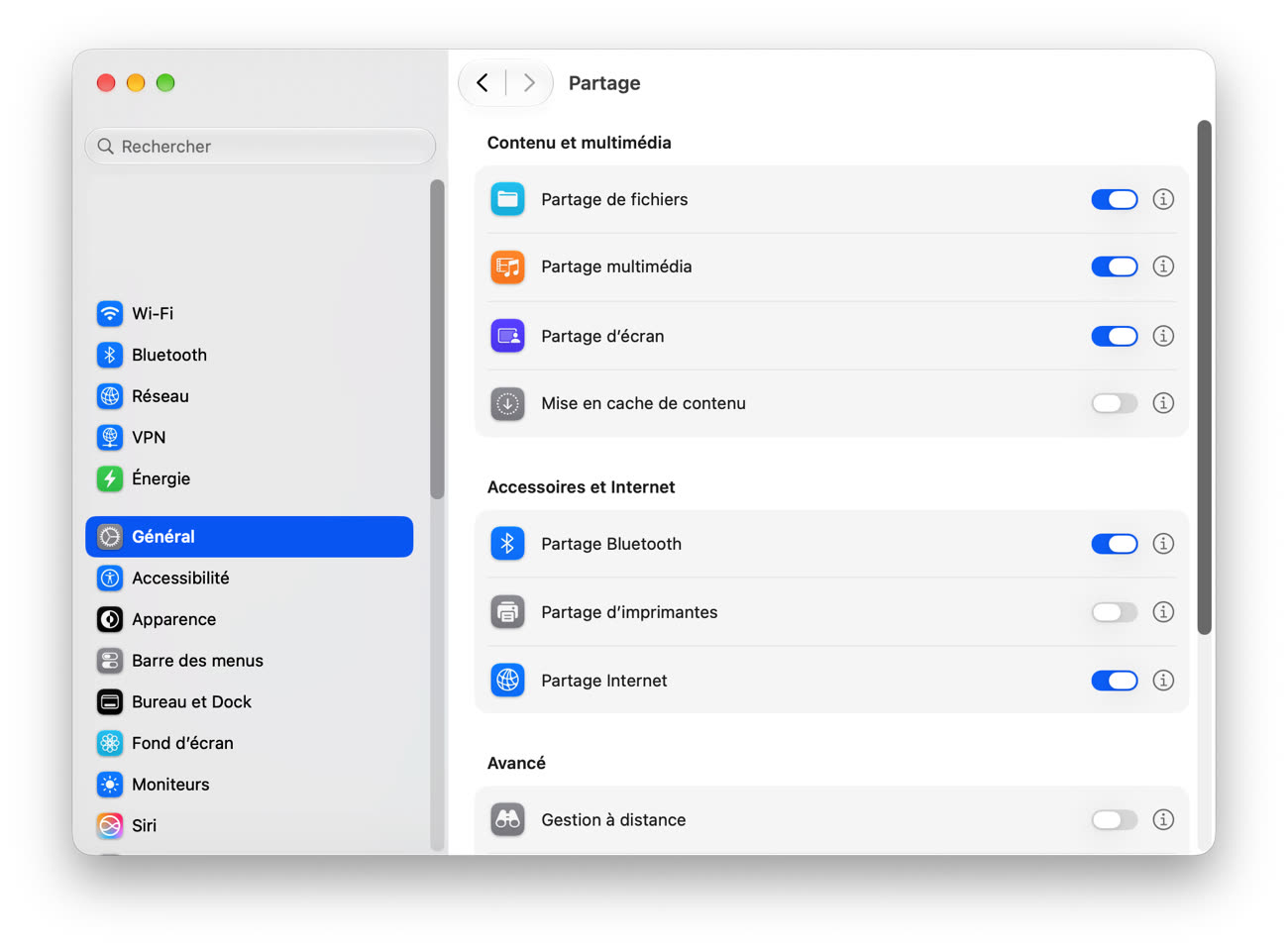Go back with the left chevron
Image resolution: width=1288 pixels, height=951 pixels.
click(483, 83)
